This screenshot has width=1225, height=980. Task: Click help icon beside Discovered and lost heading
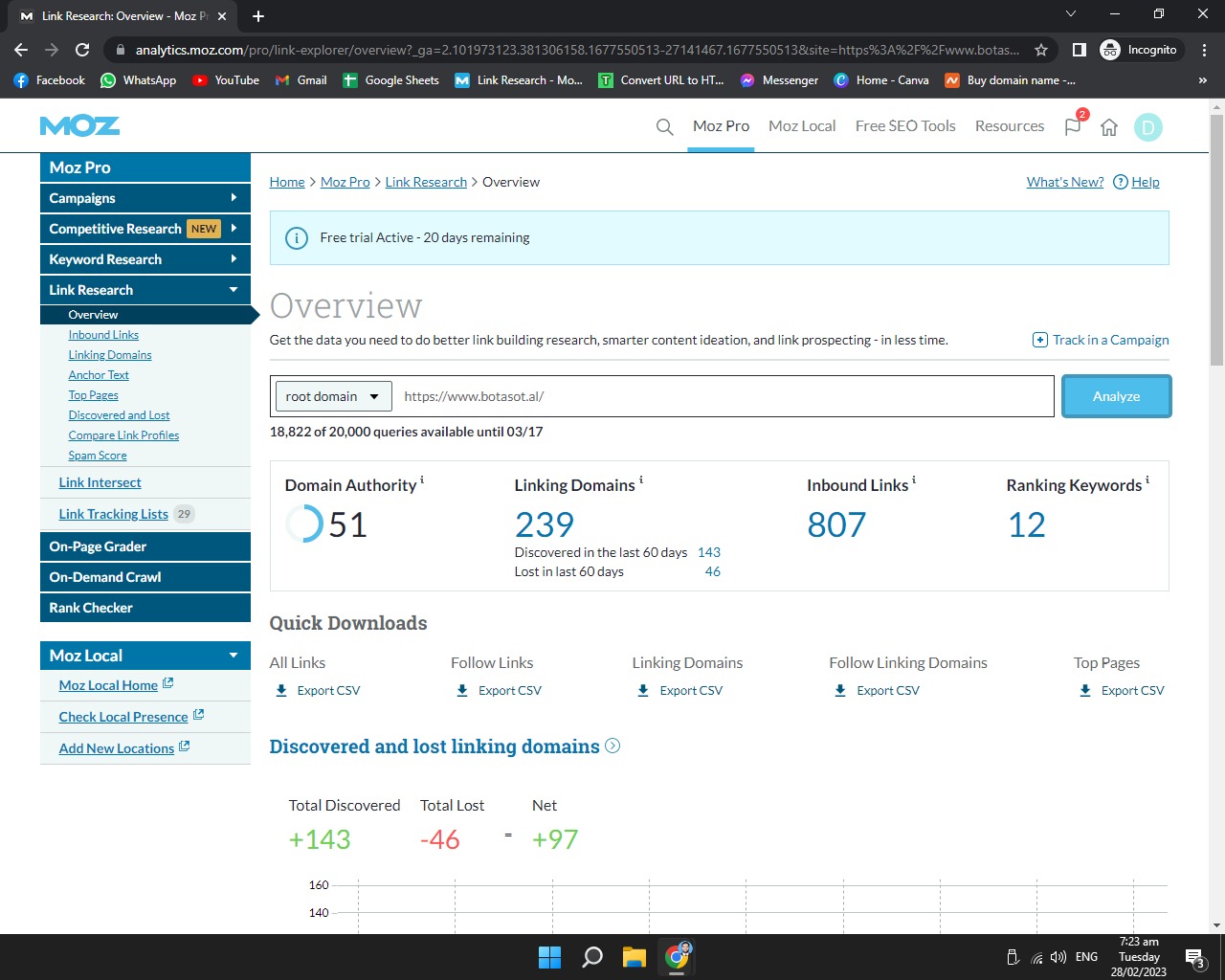[x=612, y=746]
